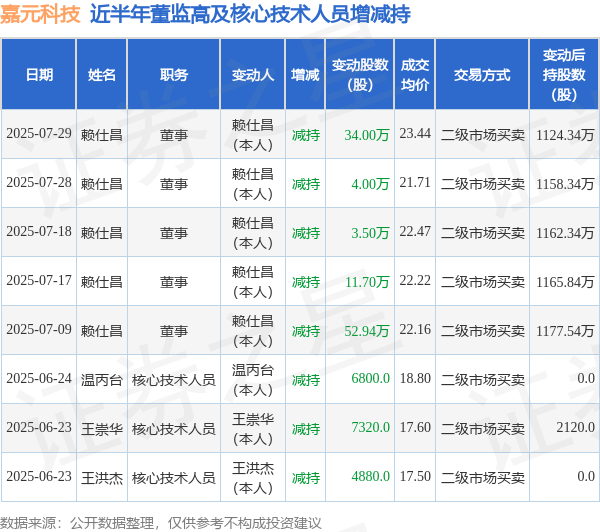Select the 34.00万 changed shares cell
The image size is (600, 532).
(x=360, y=134)
